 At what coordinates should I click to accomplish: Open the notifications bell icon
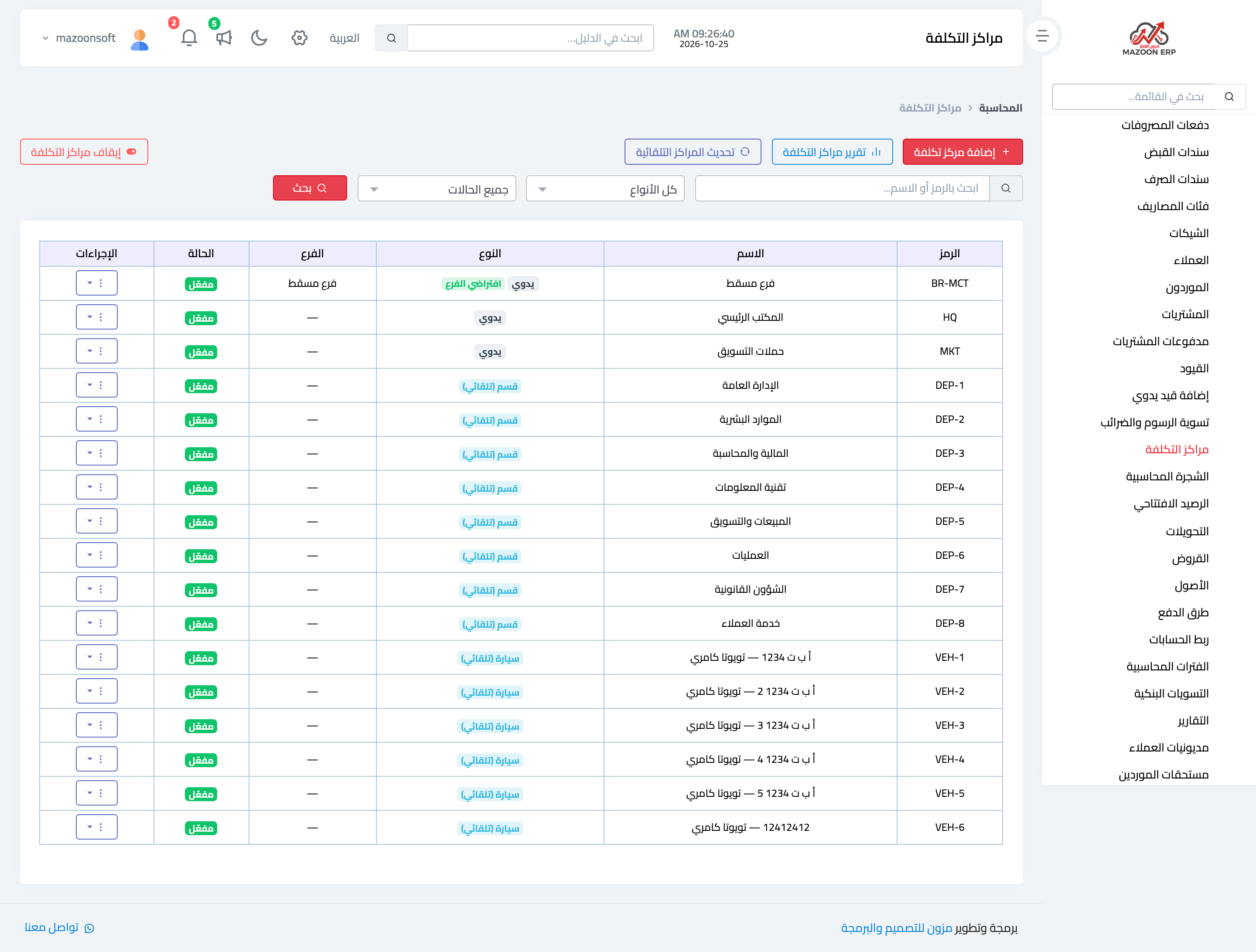pos(189,38)
